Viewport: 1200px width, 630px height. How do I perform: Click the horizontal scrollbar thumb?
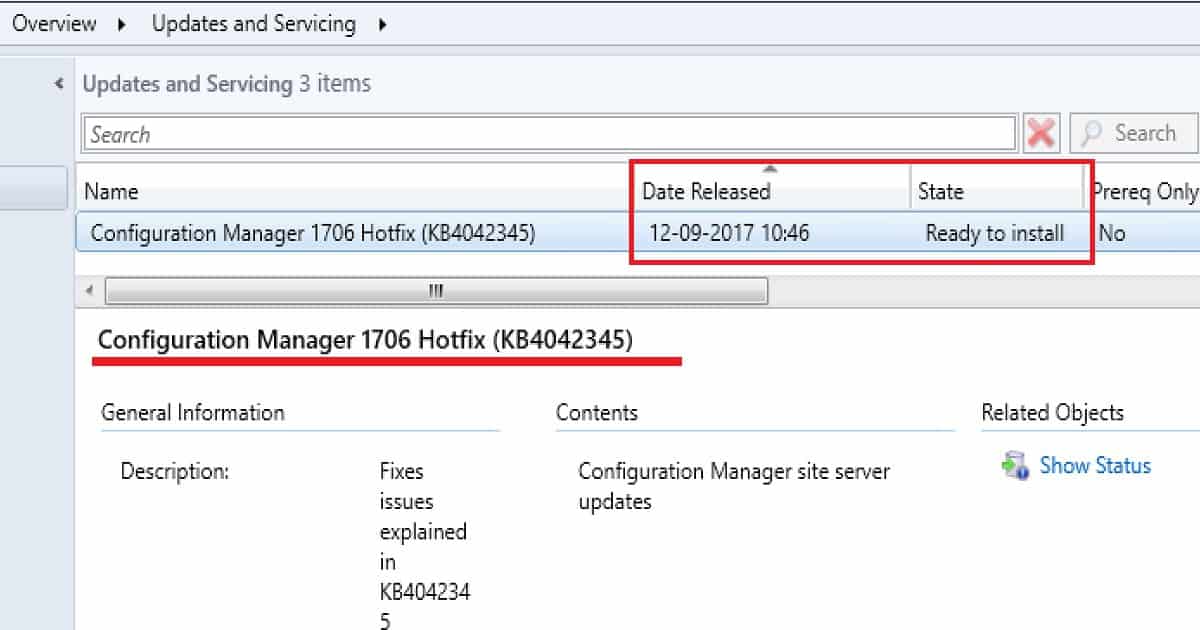point(436,291)
